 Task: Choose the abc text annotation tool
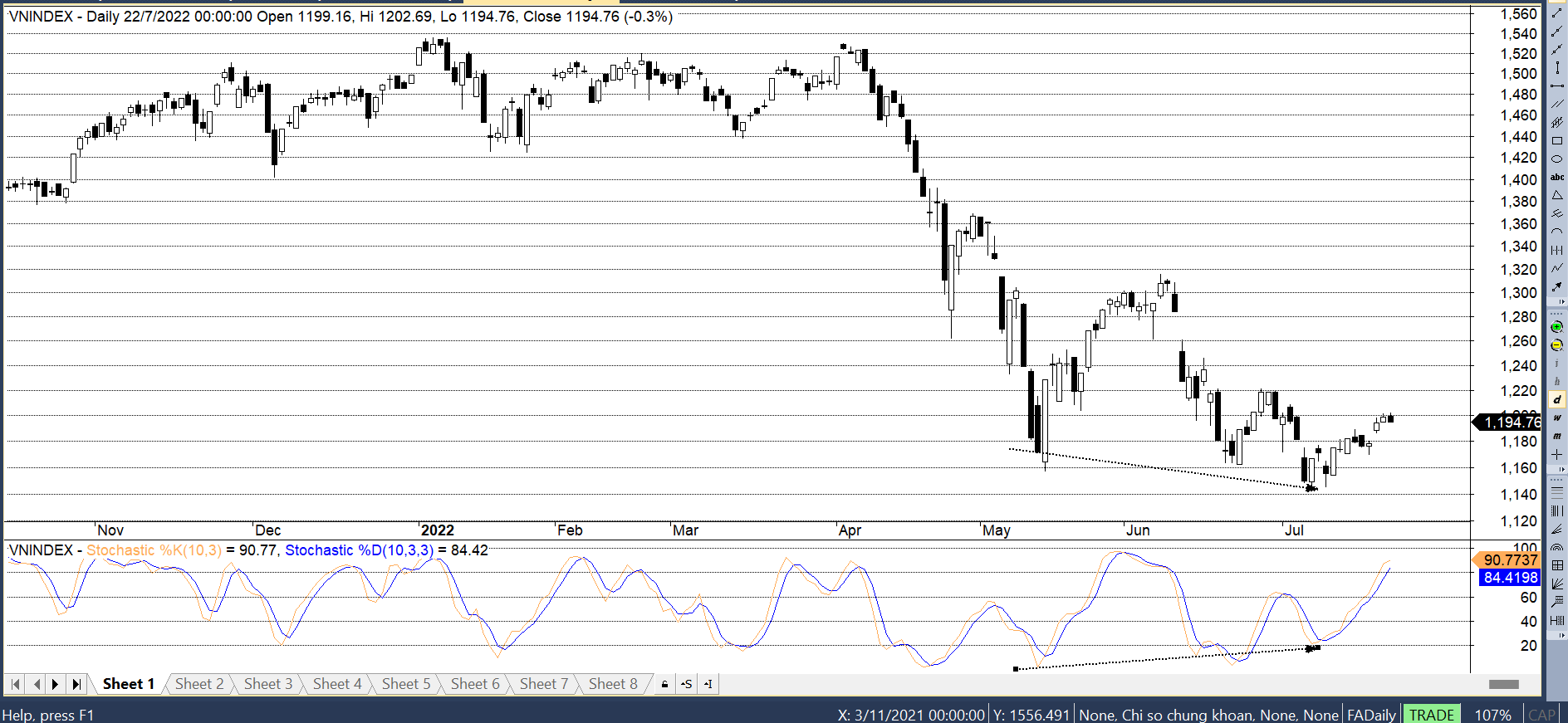point(1557,177)
